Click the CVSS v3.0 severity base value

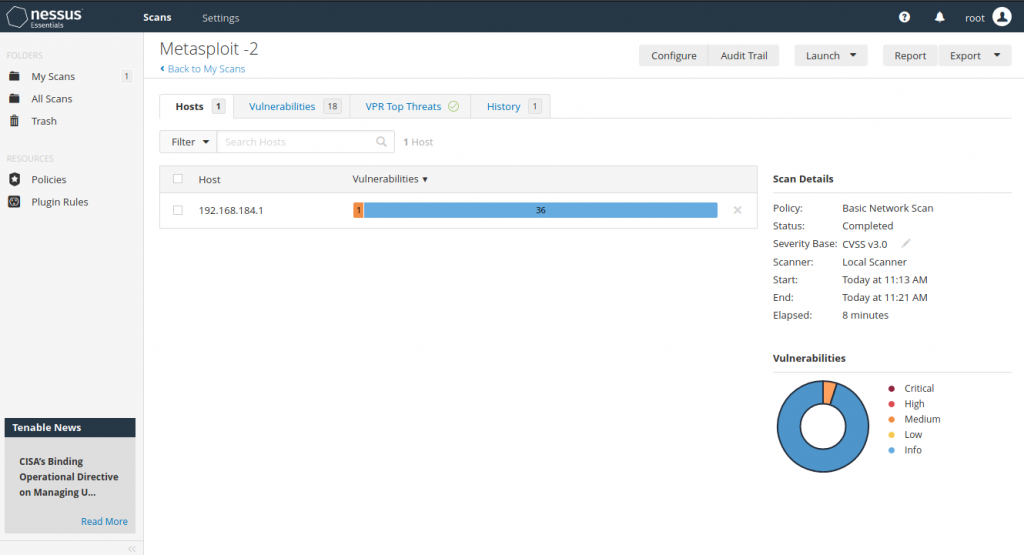[x=865, y=244]
